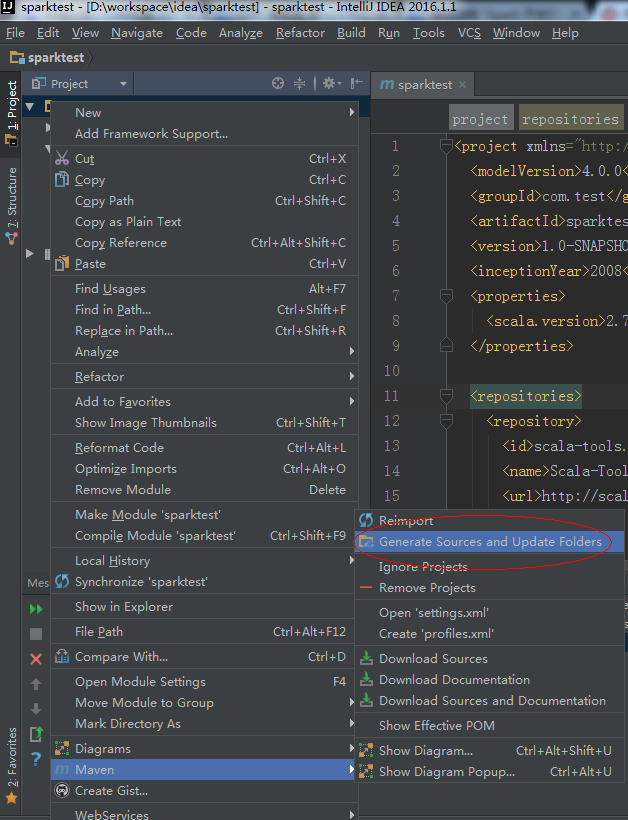The image size is (628, 820).
Task: Select Generate Sources and Update Folders
Action: [490, 542]
